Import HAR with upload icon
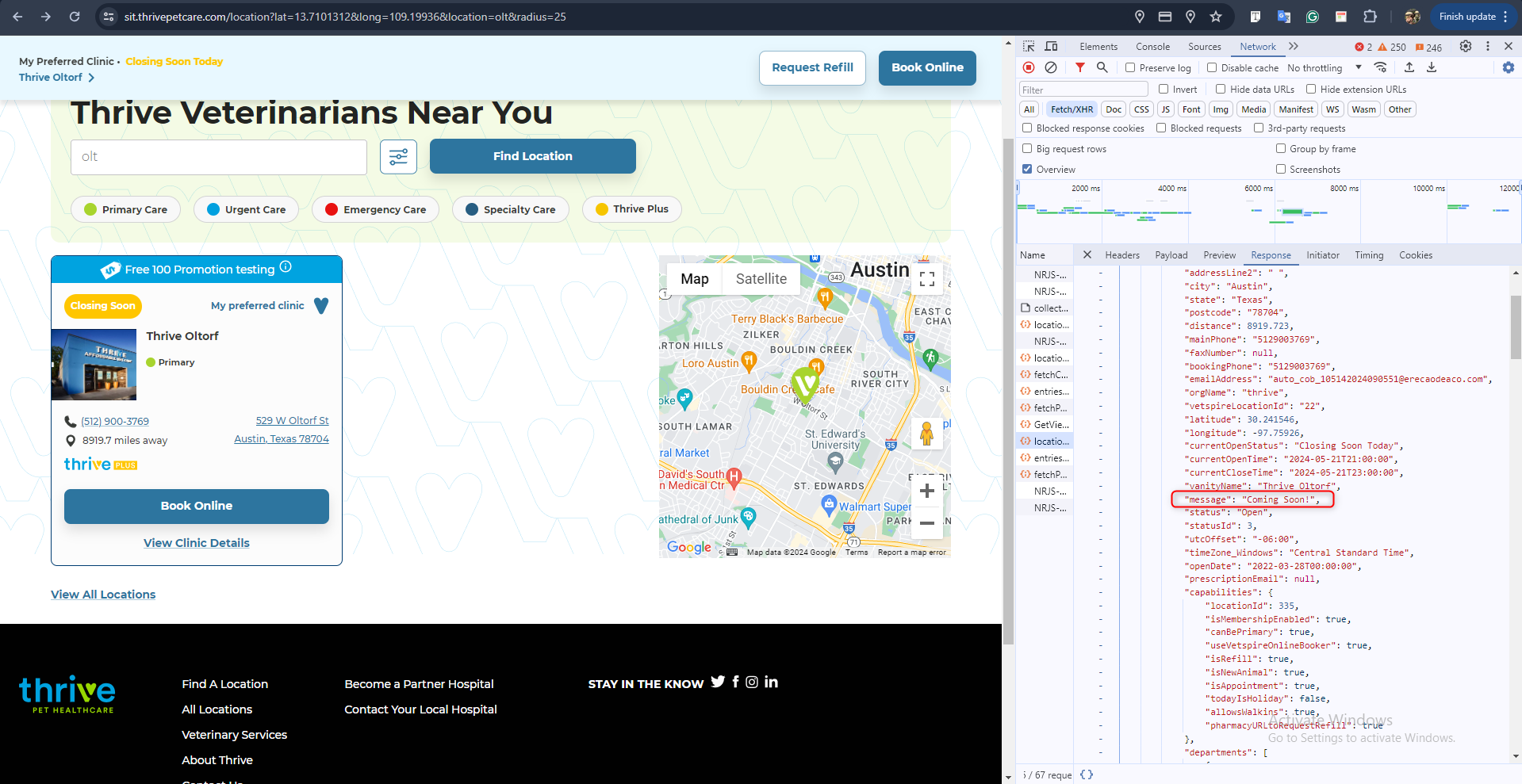 point(1409,67)
